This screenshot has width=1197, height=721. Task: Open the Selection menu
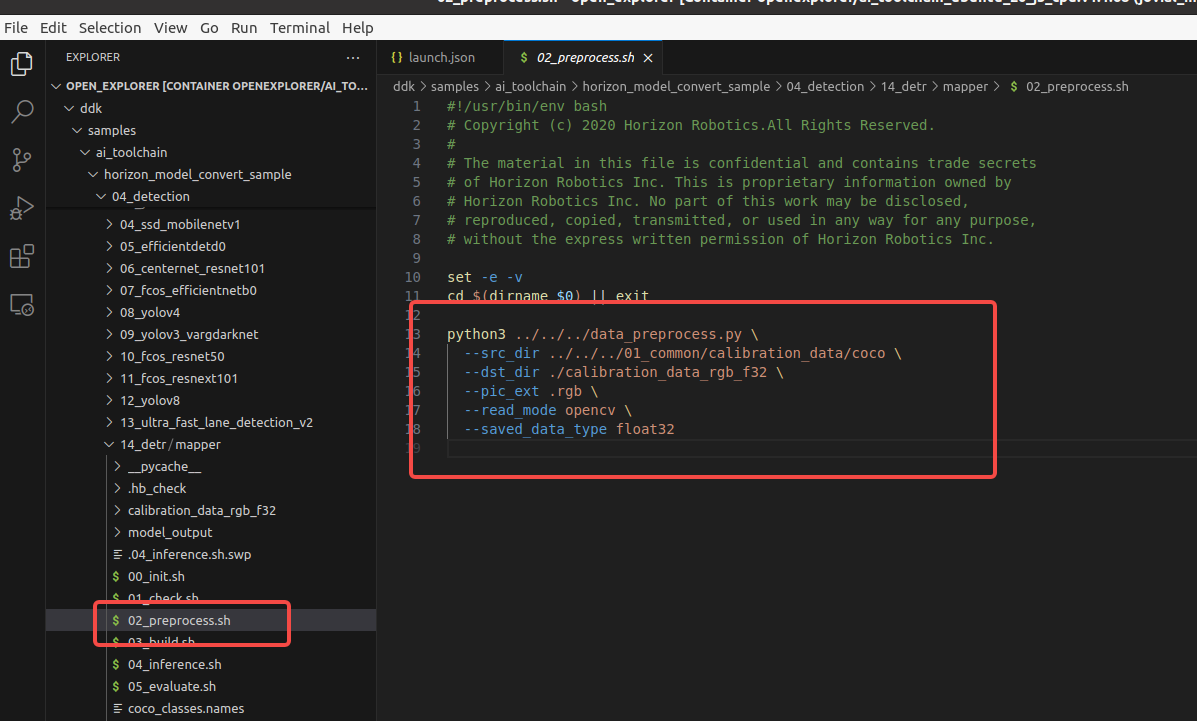tap(110, 28)
